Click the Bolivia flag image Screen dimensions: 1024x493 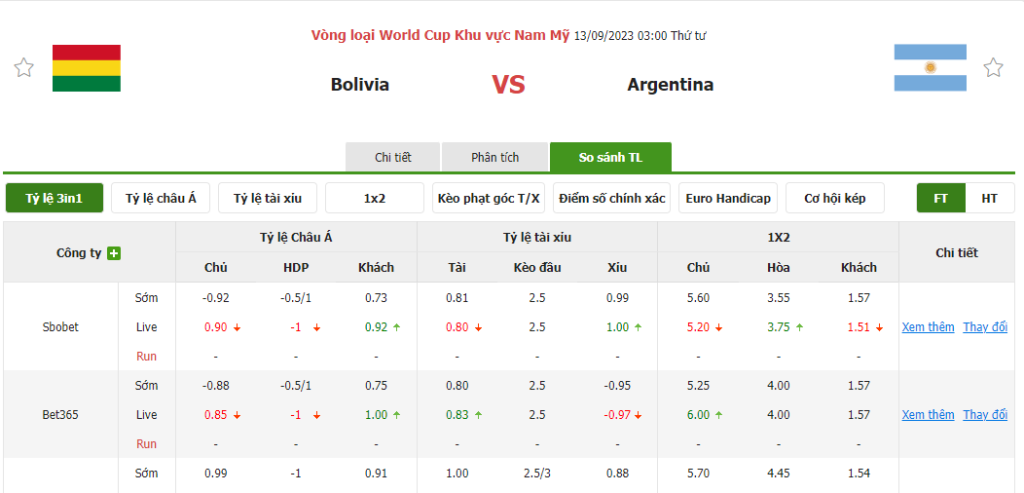[86, 68]
